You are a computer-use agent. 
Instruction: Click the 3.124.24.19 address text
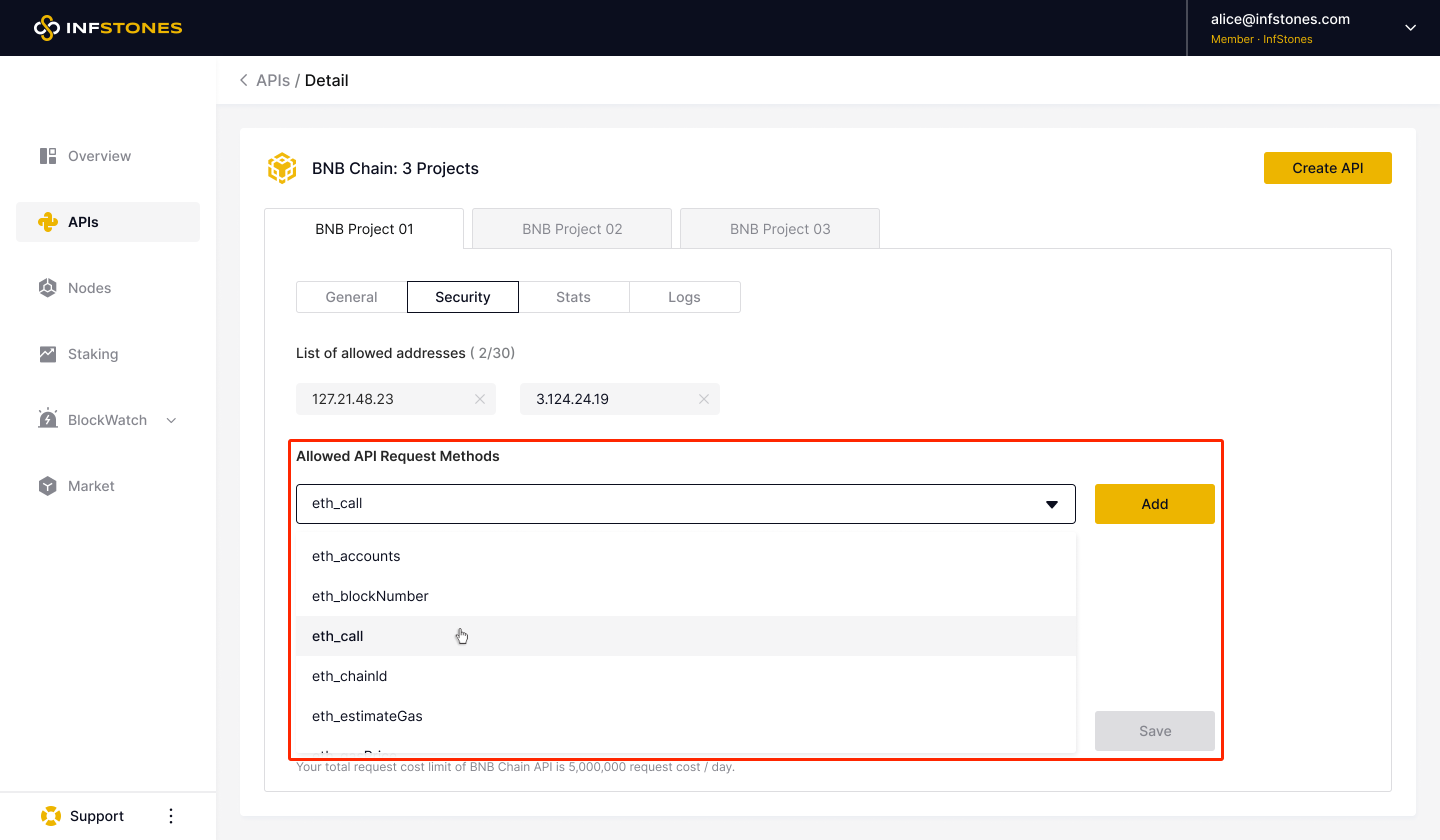[572, 399]
